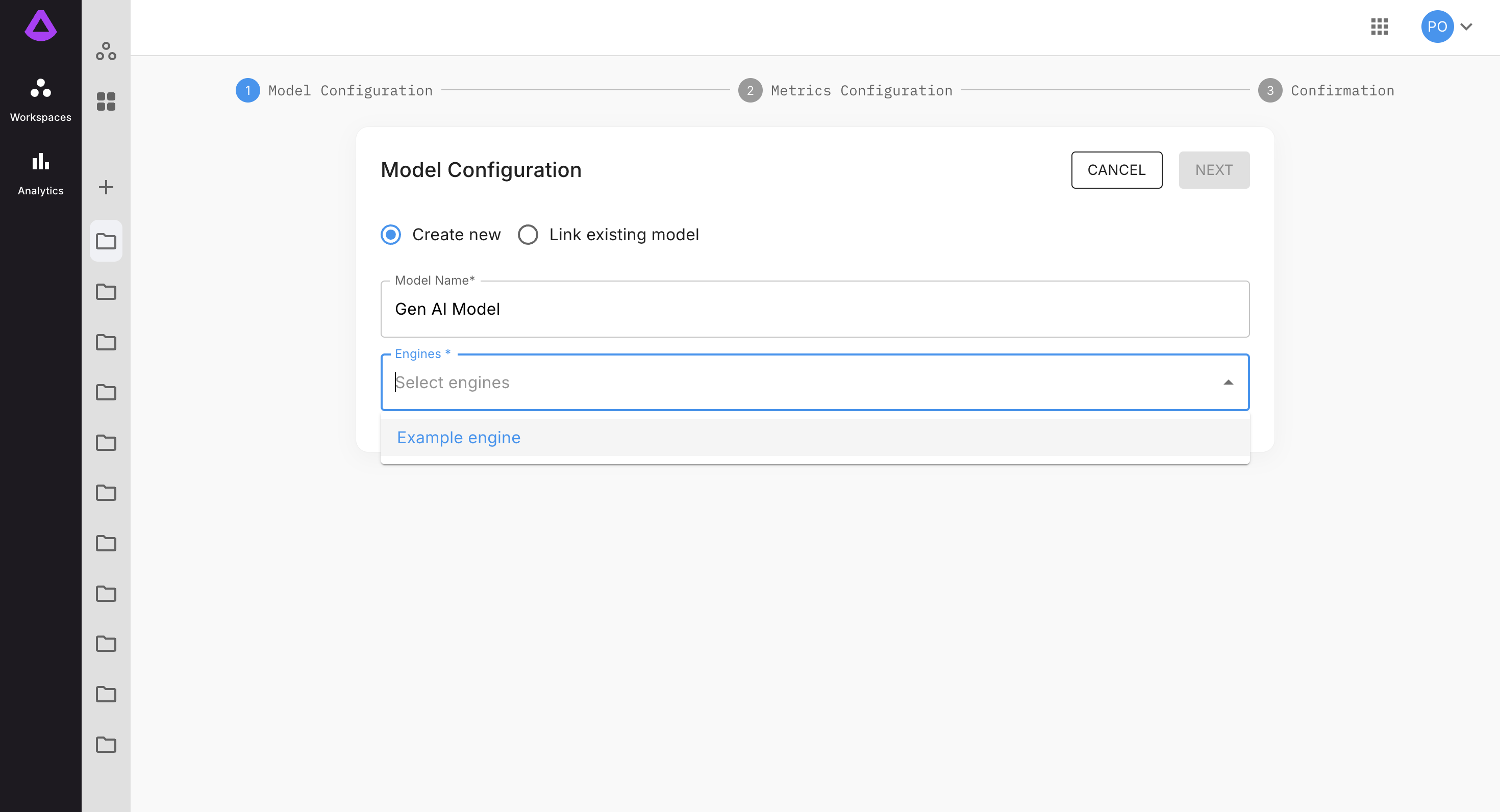This screenshot has height=812, width=1500.
Task: Click the Model Configuration card heading
Action: point(481,170)
